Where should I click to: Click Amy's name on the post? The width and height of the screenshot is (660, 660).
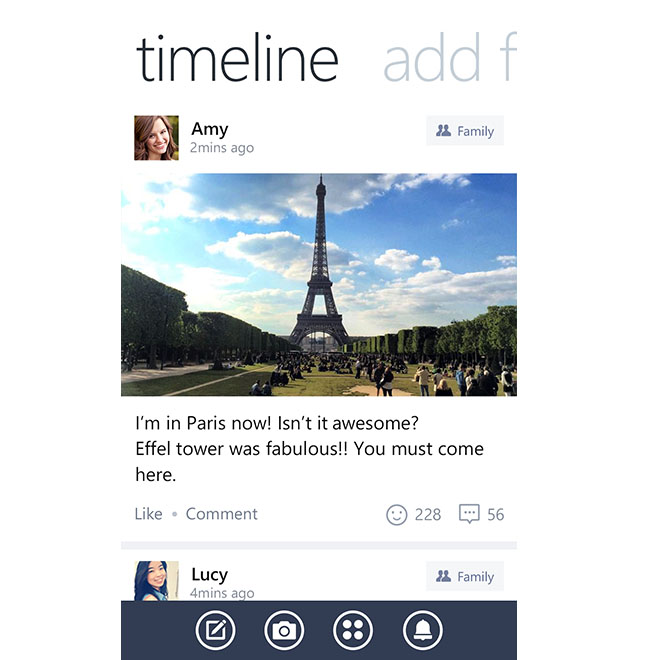tap(210, 129)
